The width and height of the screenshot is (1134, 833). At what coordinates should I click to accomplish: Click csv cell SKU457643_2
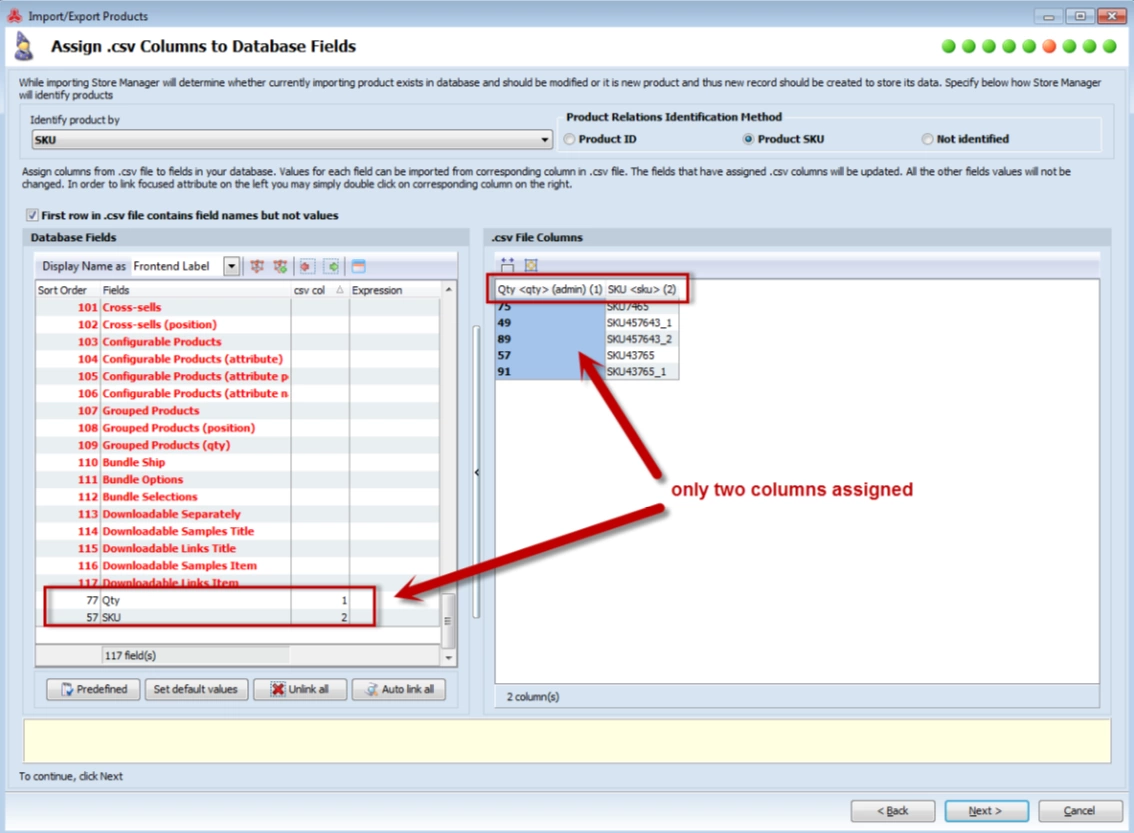(641, 339)
